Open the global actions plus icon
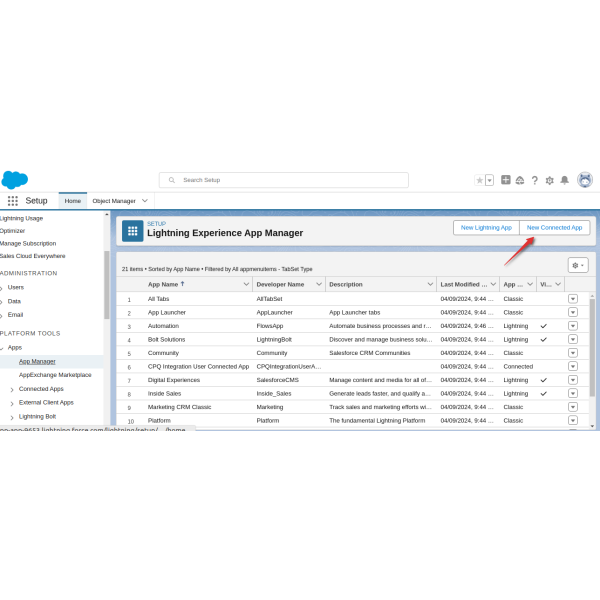Screen dimensions: 600x600 tap(506, 180)
